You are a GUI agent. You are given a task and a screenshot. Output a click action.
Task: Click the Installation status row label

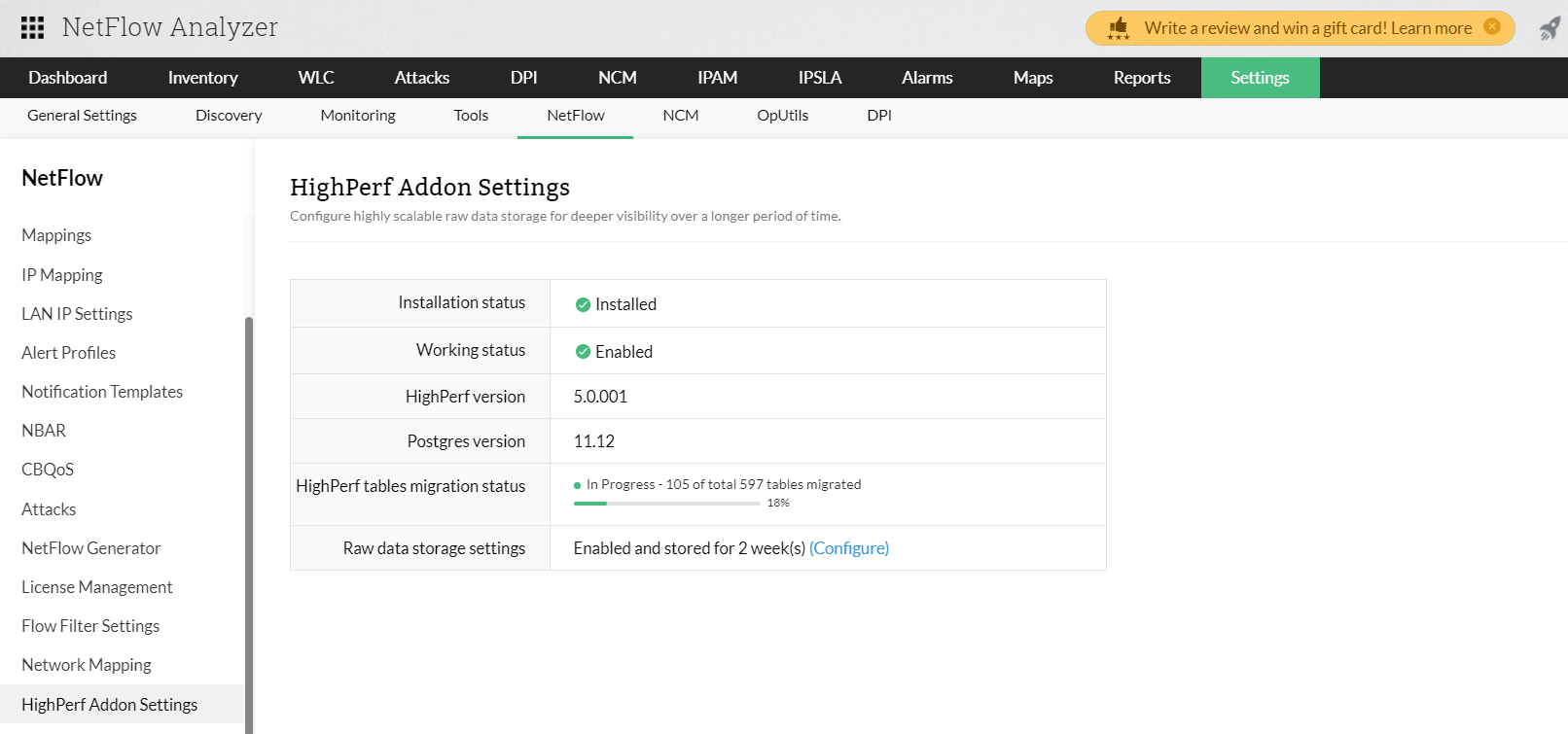(462, 302)
